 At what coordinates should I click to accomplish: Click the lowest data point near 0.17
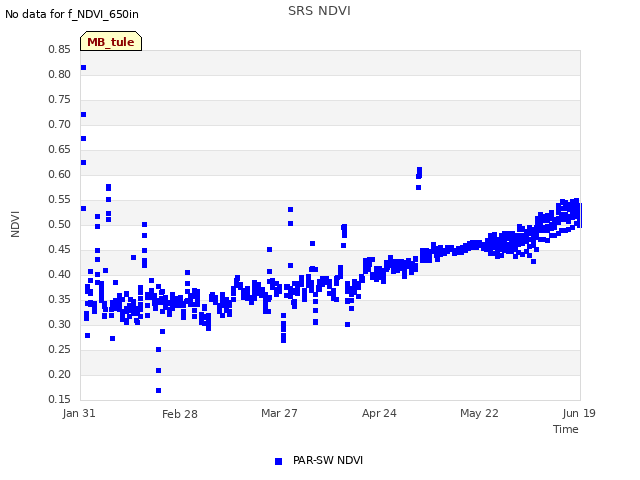(158, 391)
